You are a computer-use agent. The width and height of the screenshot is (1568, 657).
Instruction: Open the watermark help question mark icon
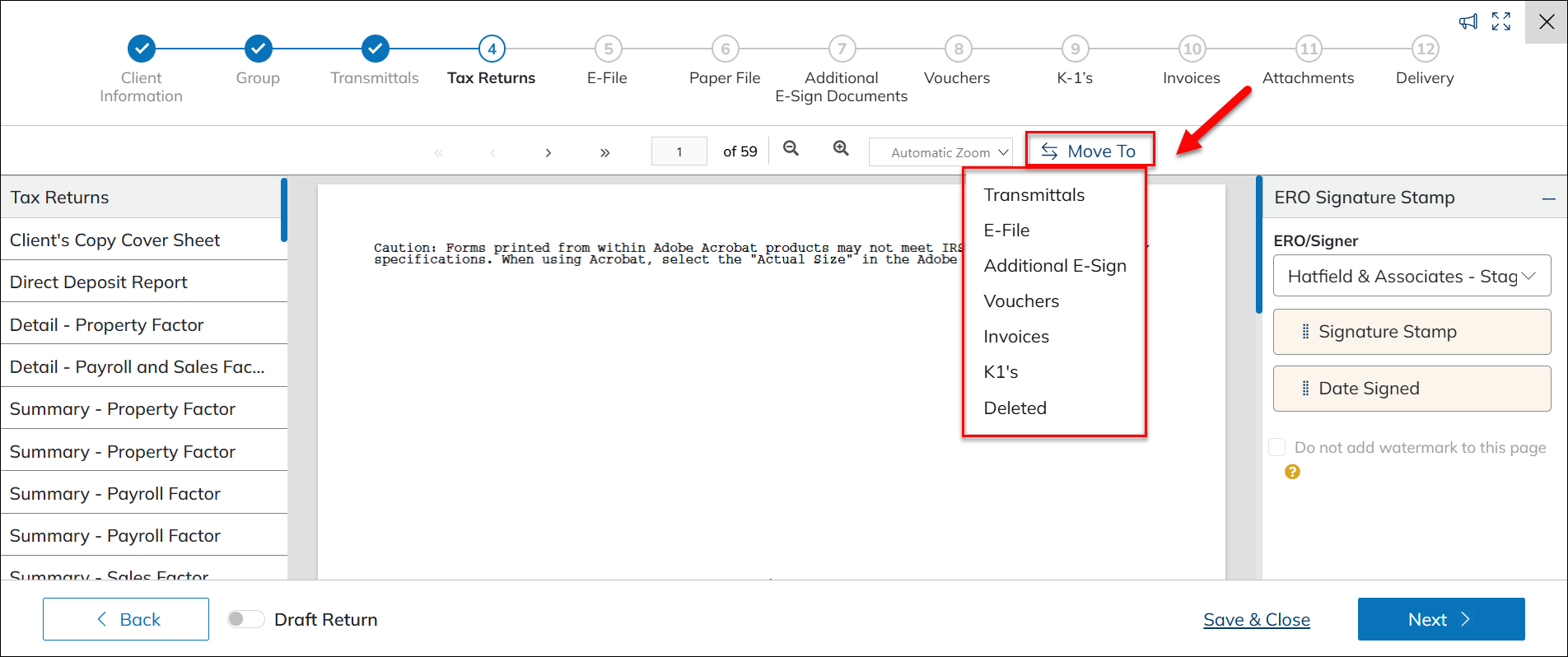pyautogui.click(x=1292, y=472)
